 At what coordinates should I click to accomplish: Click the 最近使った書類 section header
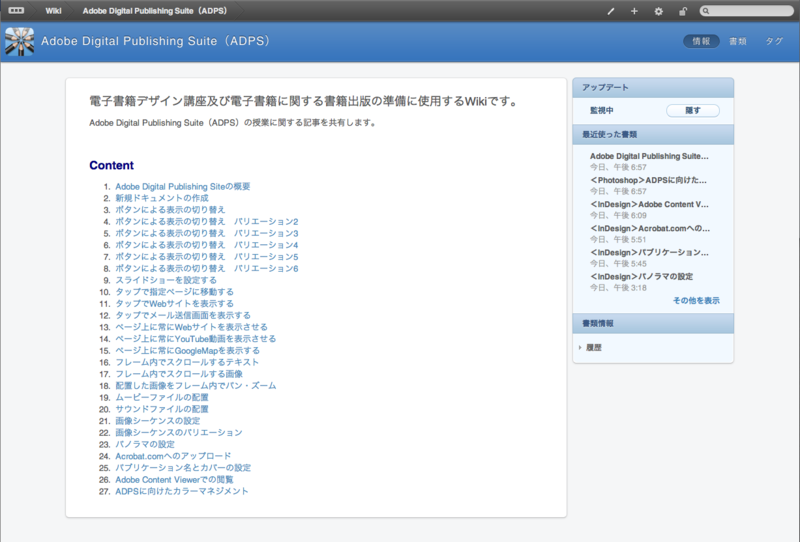pos(653,134)
